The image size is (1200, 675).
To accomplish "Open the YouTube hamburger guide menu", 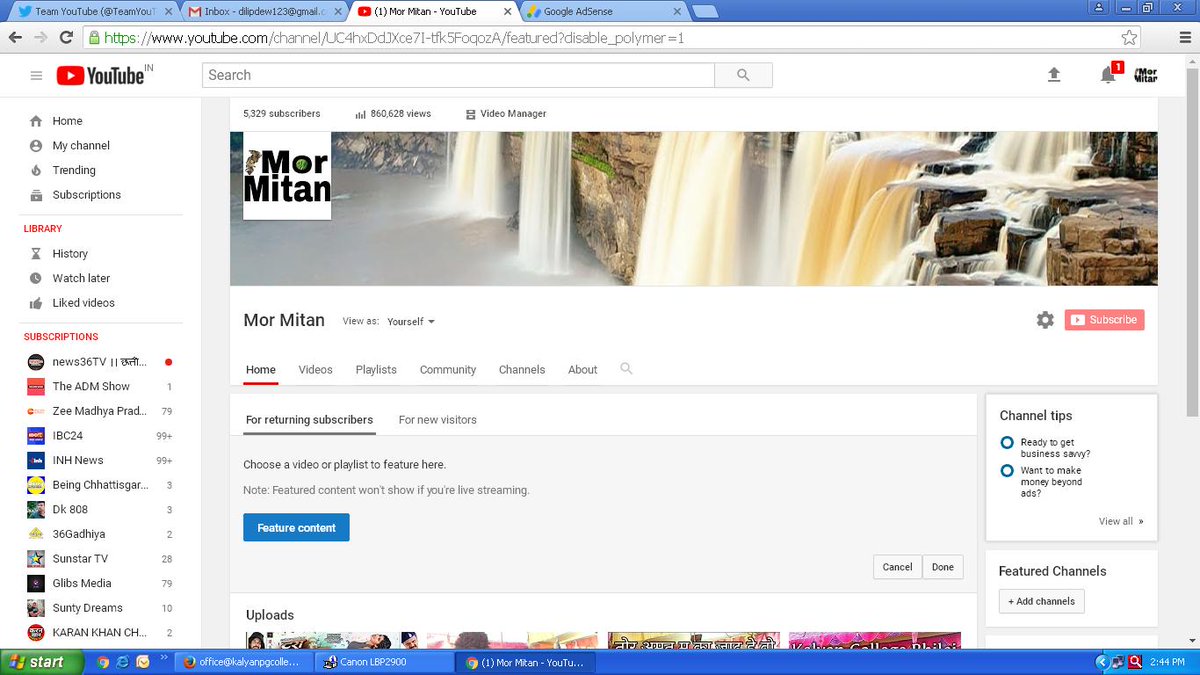I will (x=36, y=76).
